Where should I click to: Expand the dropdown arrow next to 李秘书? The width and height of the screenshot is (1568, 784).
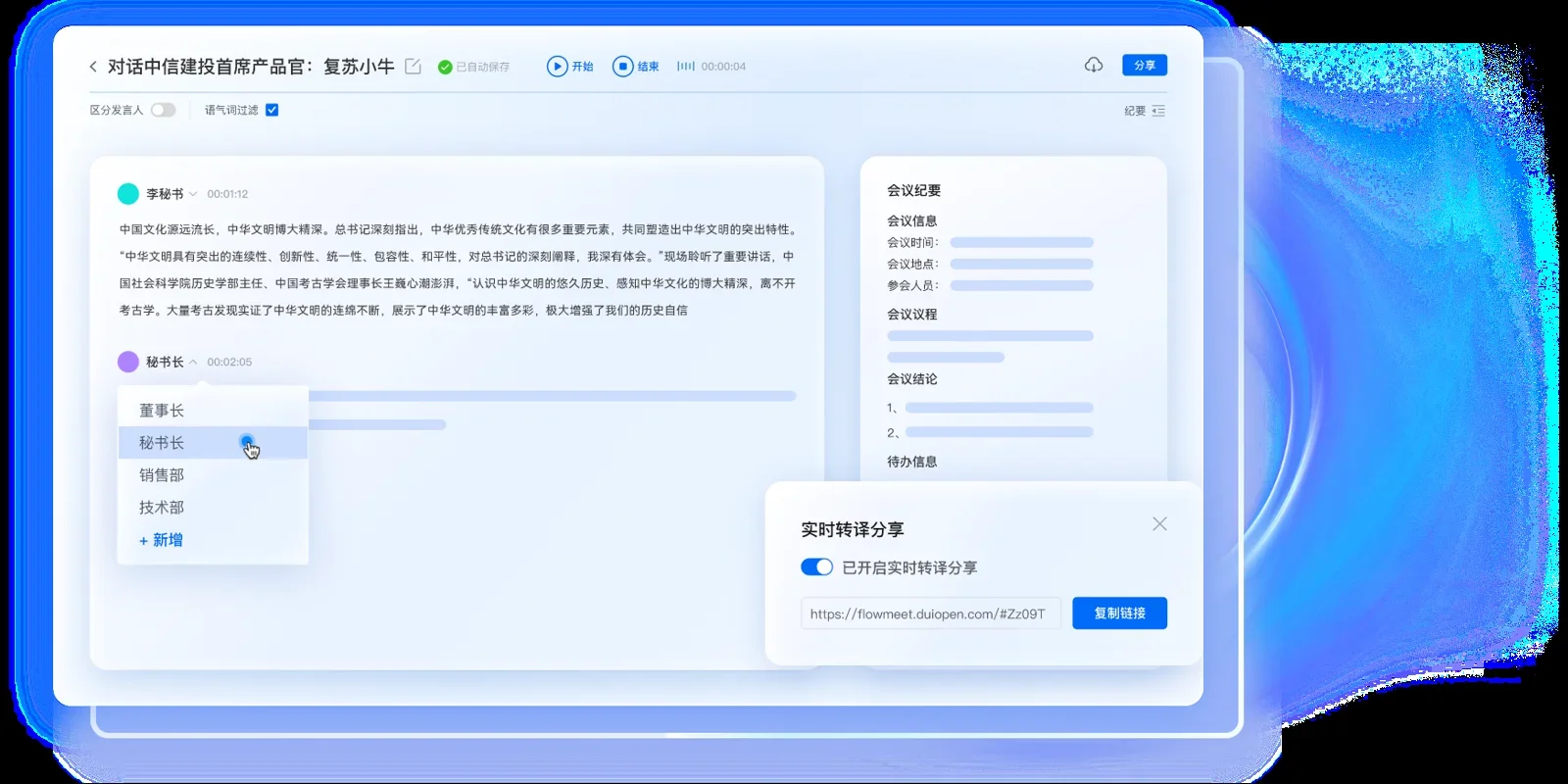click(x=193, y=194)
